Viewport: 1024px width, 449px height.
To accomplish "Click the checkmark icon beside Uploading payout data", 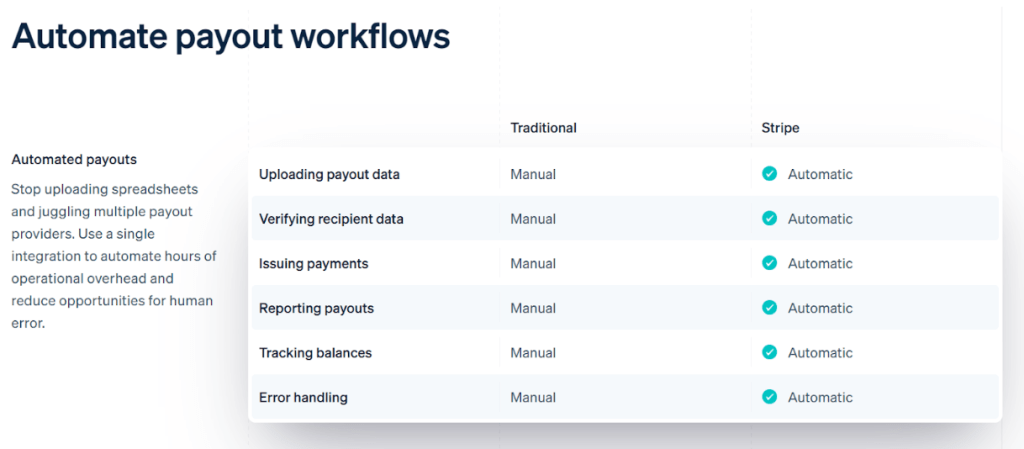I will pos(769,174).
